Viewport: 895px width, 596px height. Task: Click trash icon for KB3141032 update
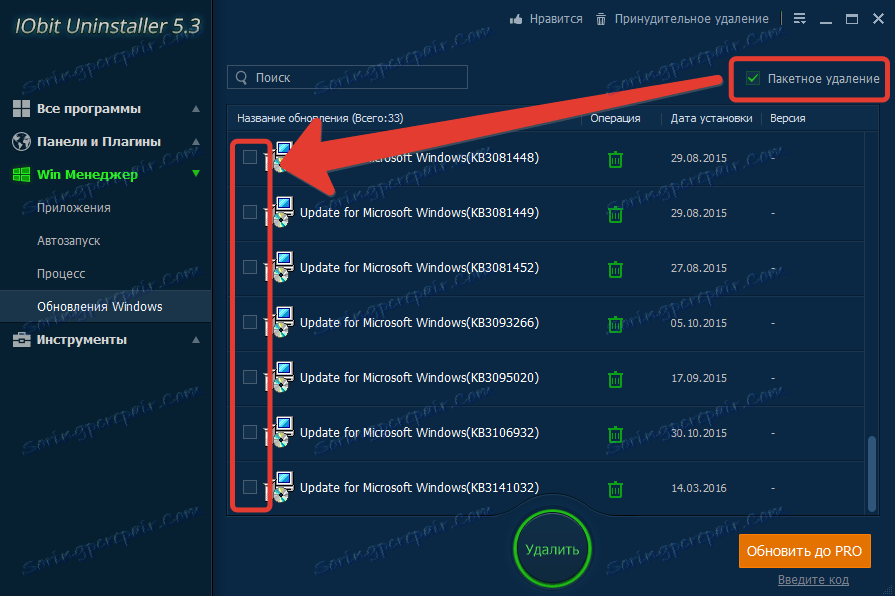615,489
